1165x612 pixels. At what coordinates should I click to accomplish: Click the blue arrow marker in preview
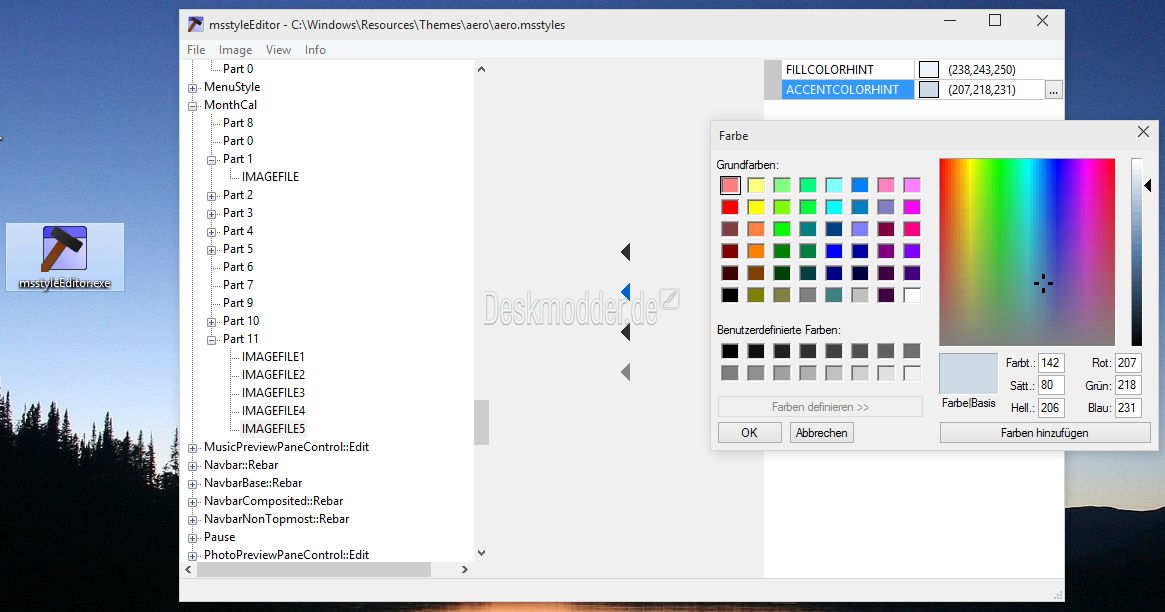pos(625,292)
